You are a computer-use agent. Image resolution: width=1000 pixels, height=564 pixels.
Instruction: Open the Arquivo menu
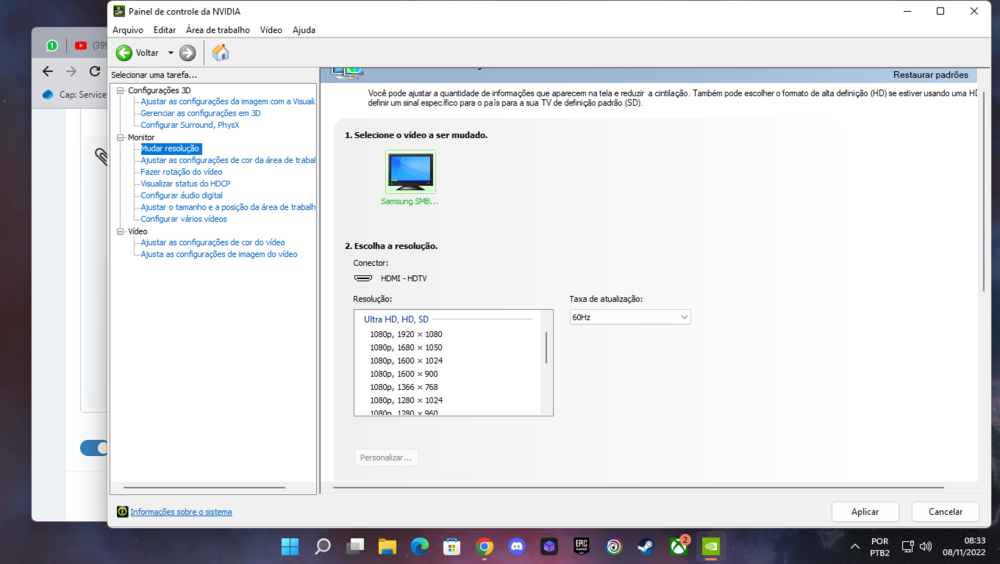(x=128, y=30)
